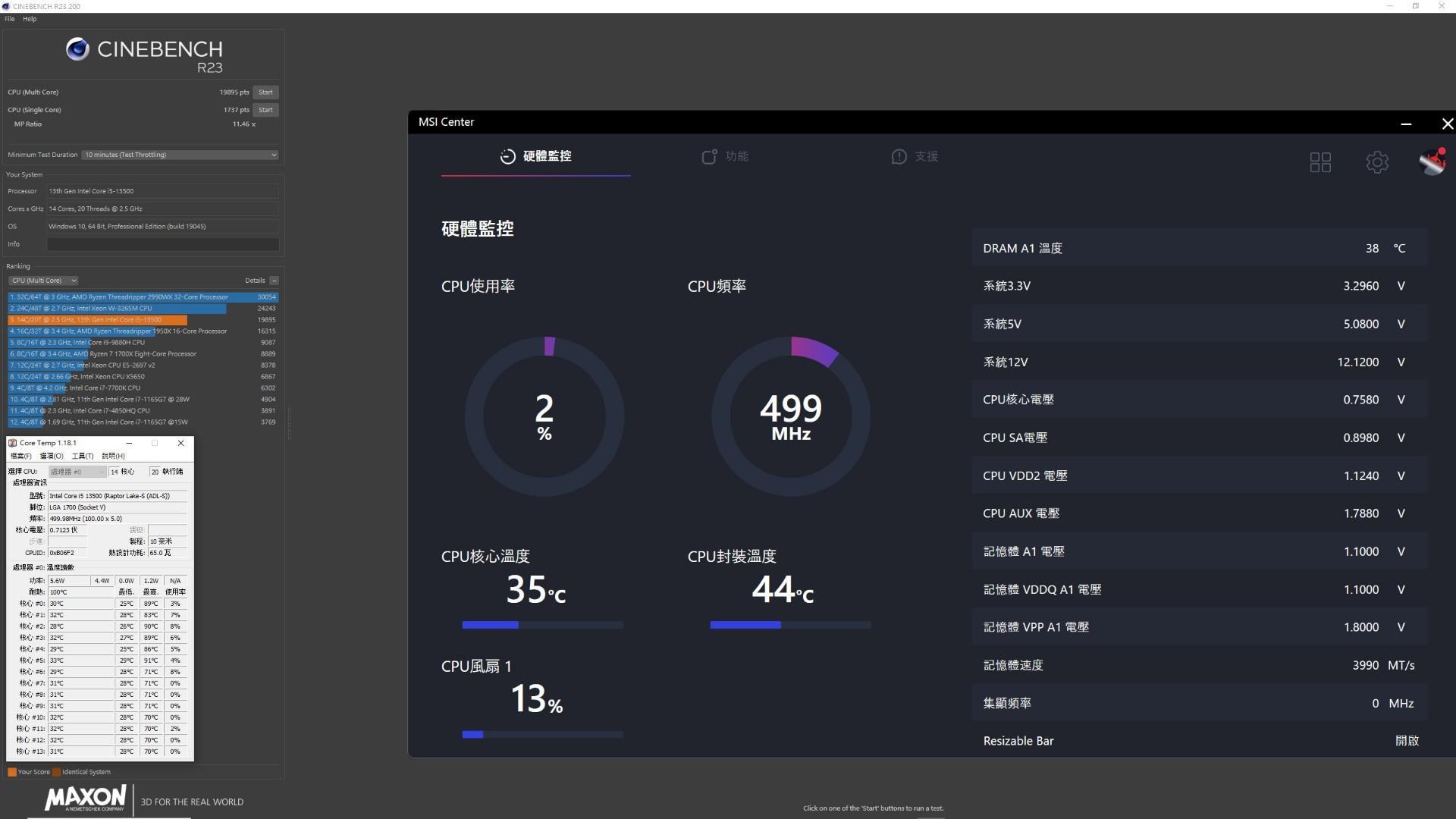Click the CPU使用率 gauge
Screen dimensions: 1456x819
(x=544, y=416)
